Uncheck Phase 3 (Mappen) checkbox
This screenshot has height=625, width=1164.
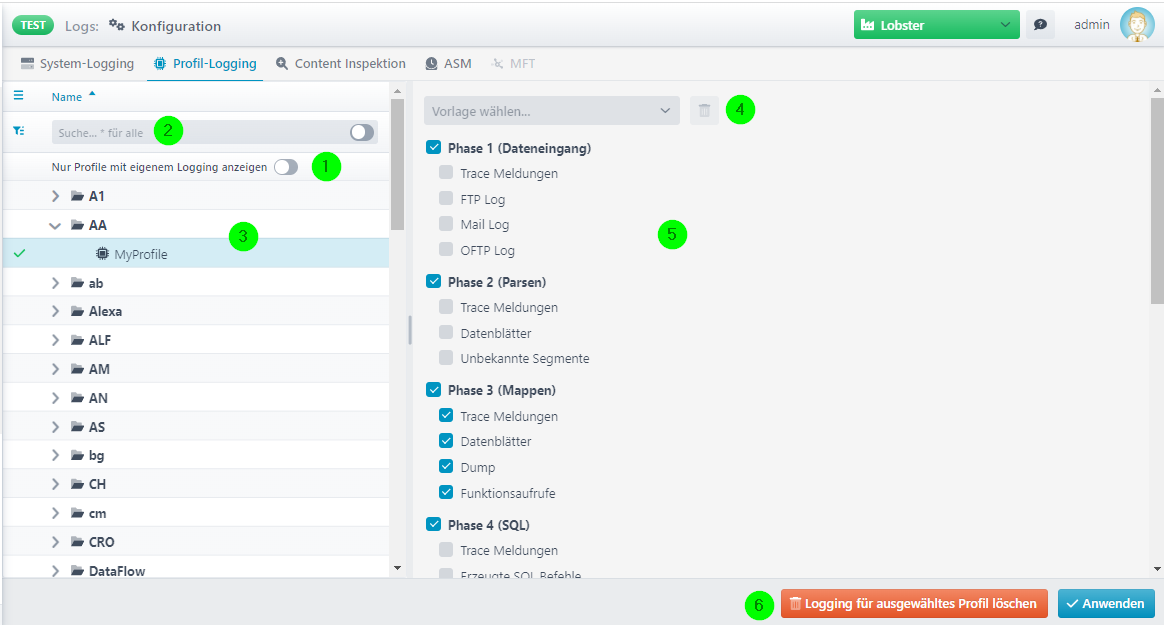tap(434, 389)
